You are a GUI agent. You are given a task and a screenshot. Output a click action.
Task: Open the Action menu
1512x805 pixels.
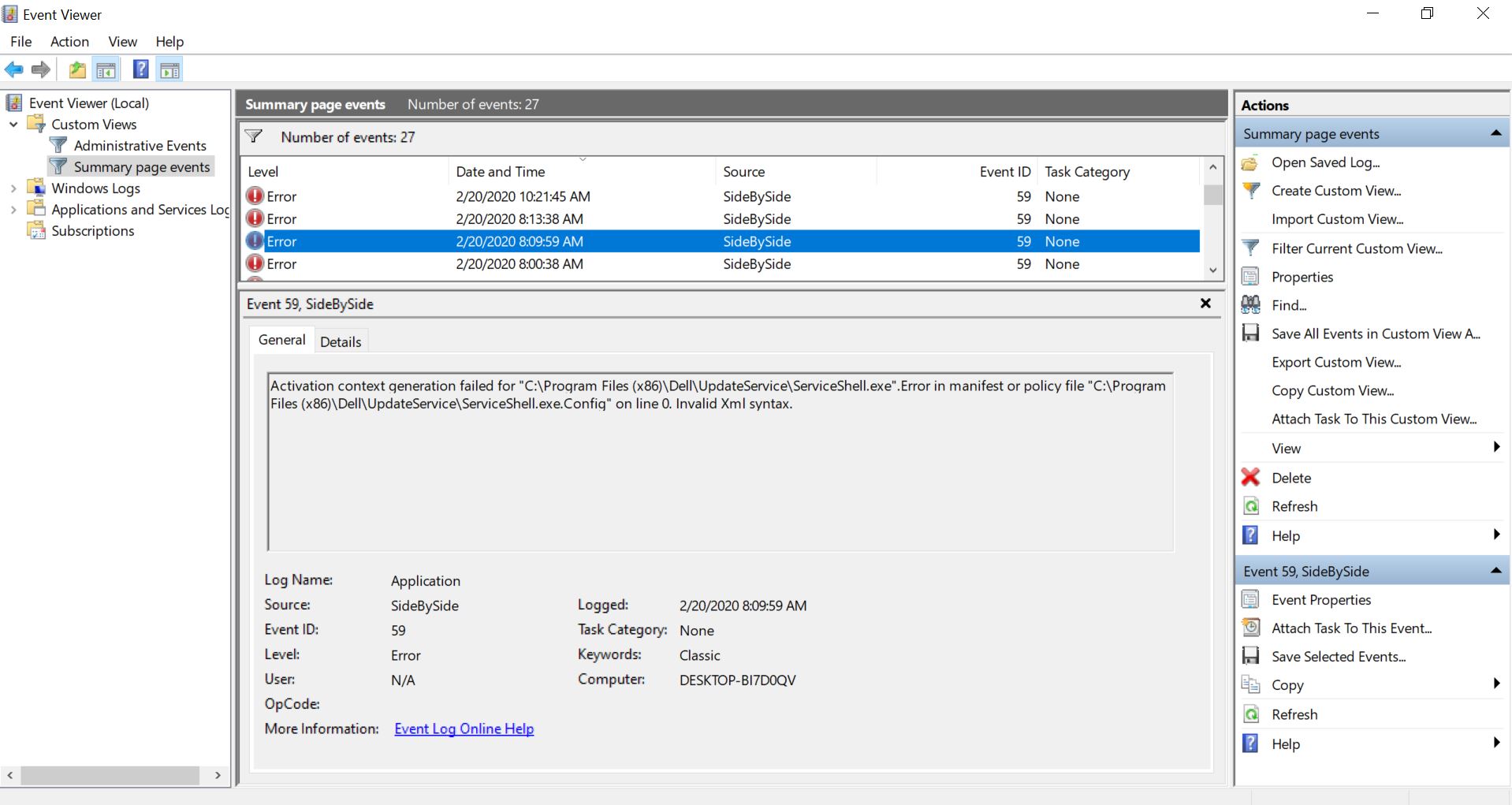tap(69, 42)
